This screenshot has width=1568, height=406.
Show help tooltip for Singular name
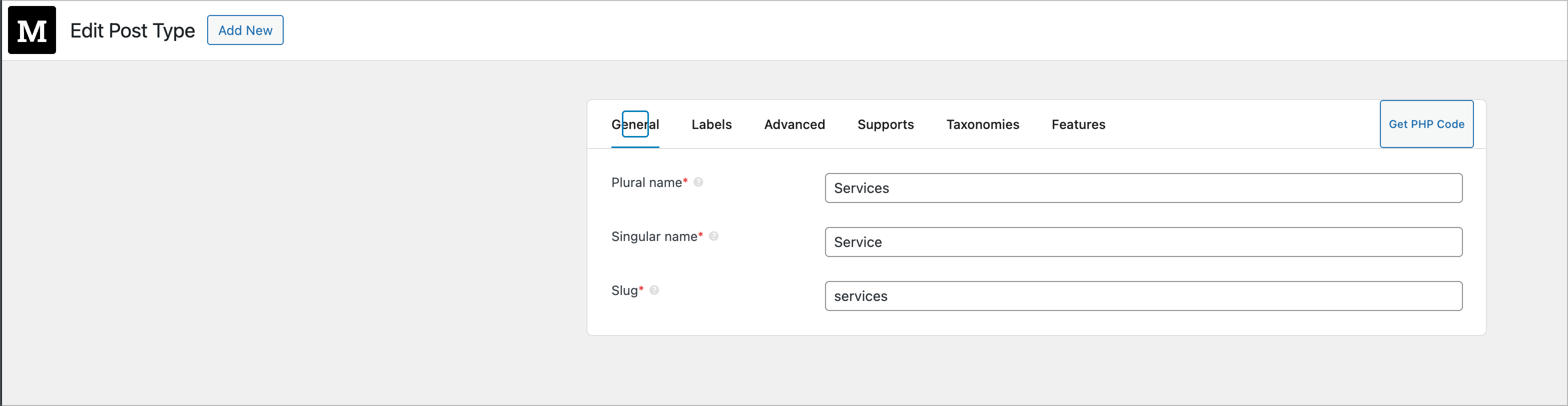713,236
